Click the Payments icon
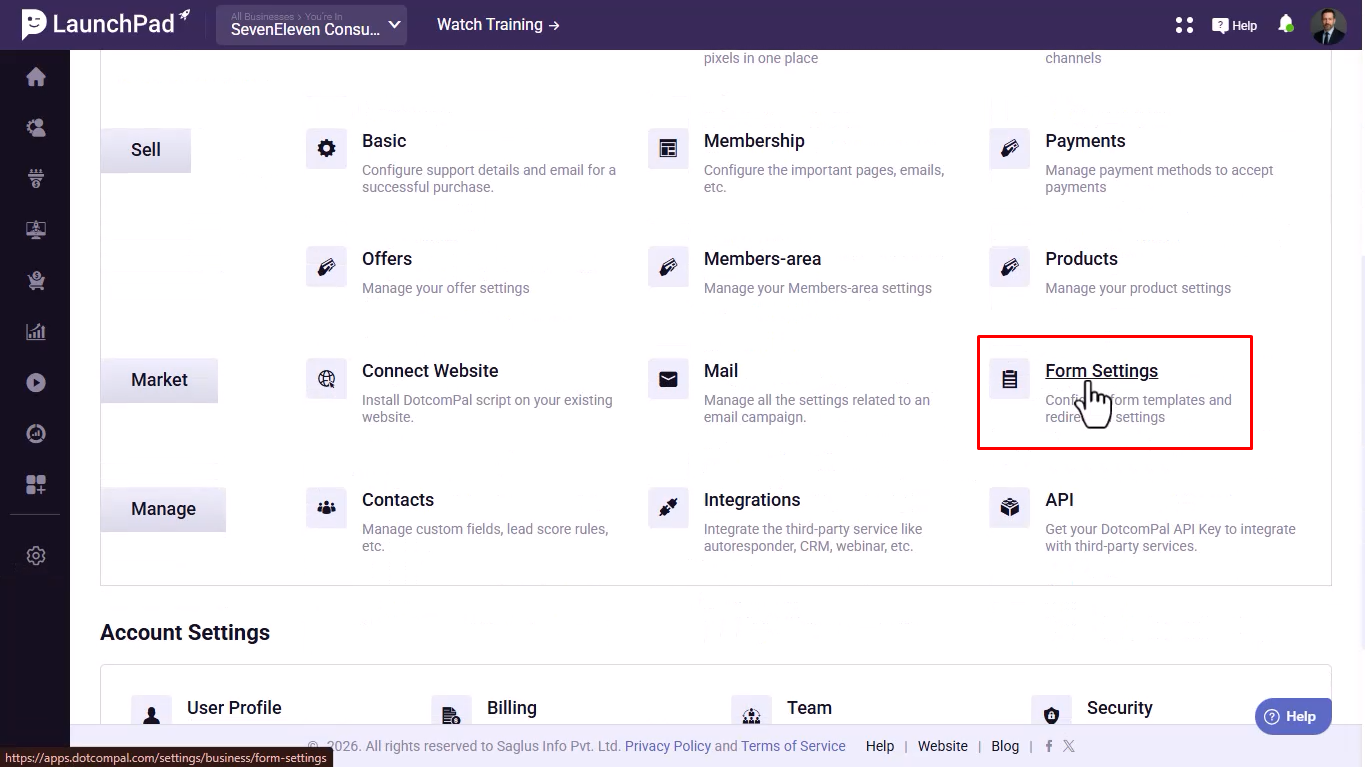1365x767 pixels. coord(1009,149)
